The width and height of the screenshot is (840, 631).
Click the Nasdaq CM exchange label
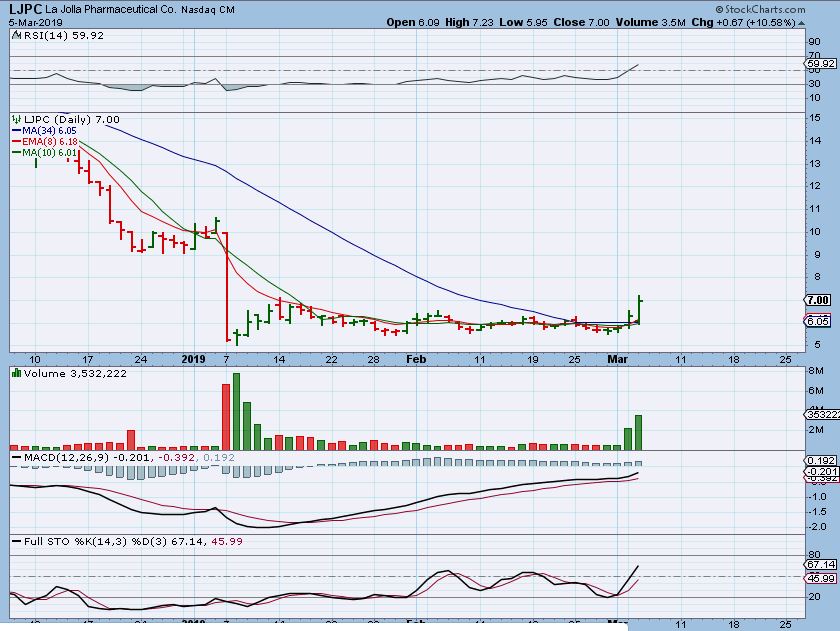[x=208, y=10]
